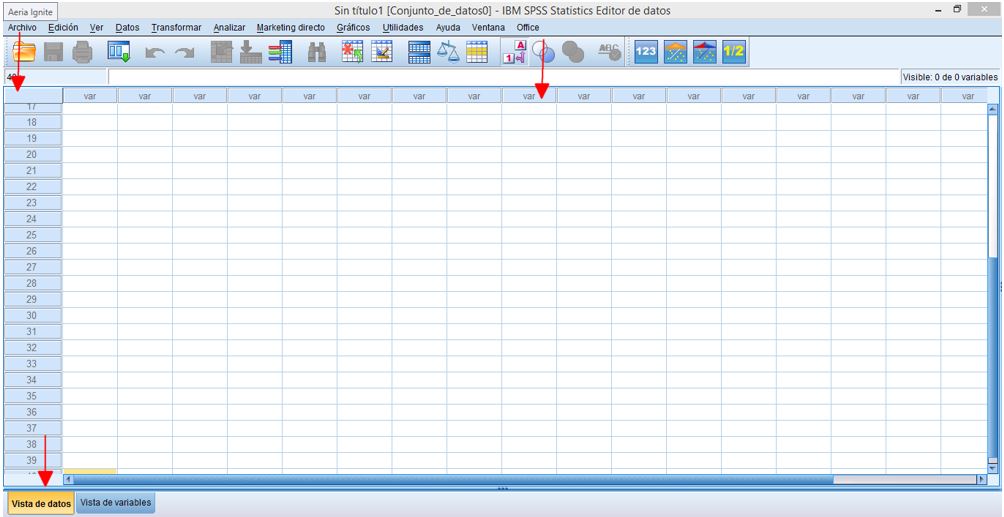Open the Analizar menu
This screenshot has width=1004, height=517.
(229, 28)
